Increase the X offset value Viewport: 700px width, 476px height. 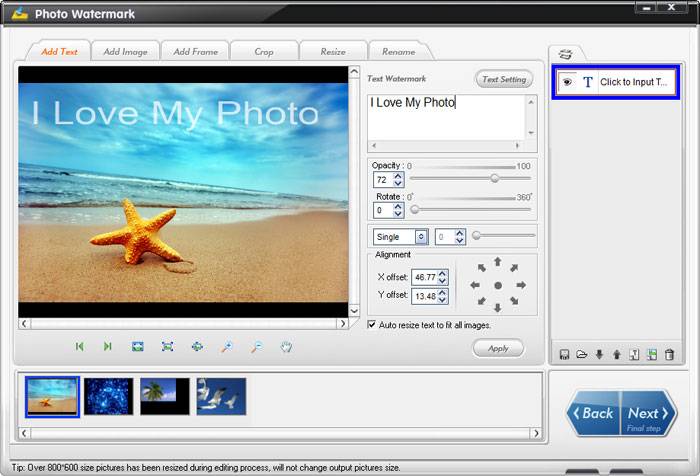pos(443,273)
